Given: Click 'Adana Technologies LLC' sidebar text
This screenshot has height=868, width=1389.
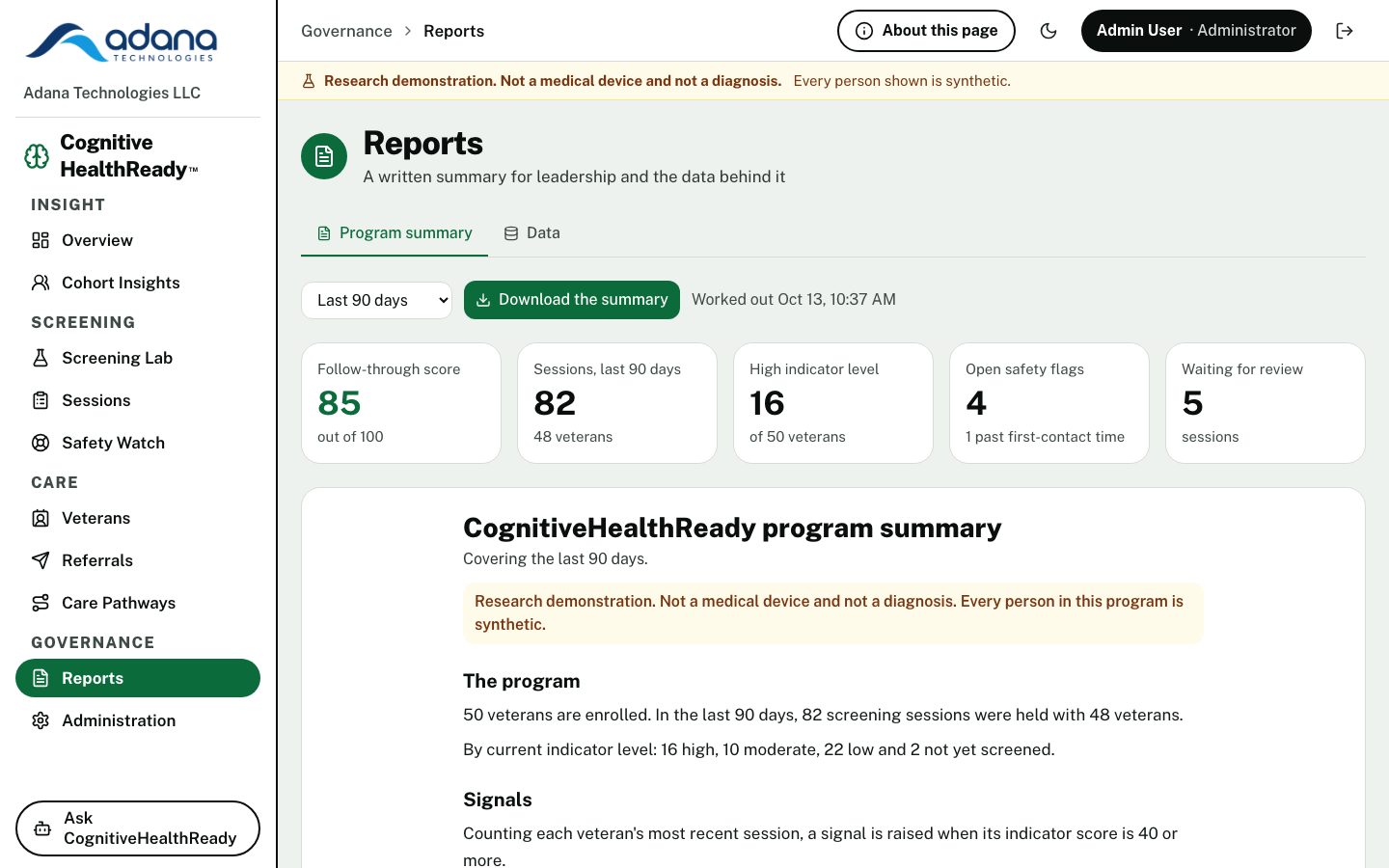Looking at the screenshot, I should tap(112, 93).
